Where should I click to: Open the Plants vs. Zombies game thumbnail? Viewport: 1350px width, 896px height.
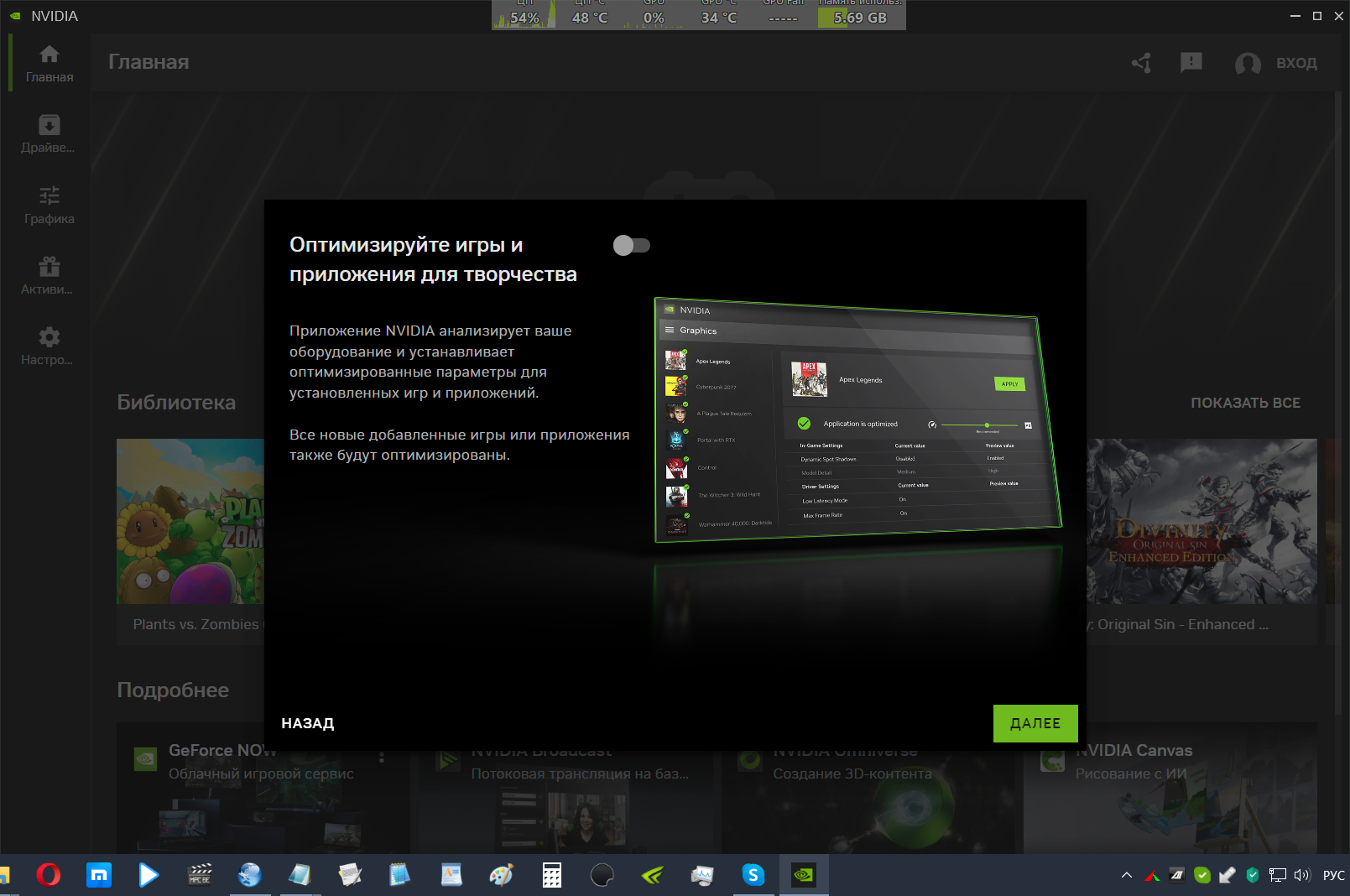[x=190, y=521]
